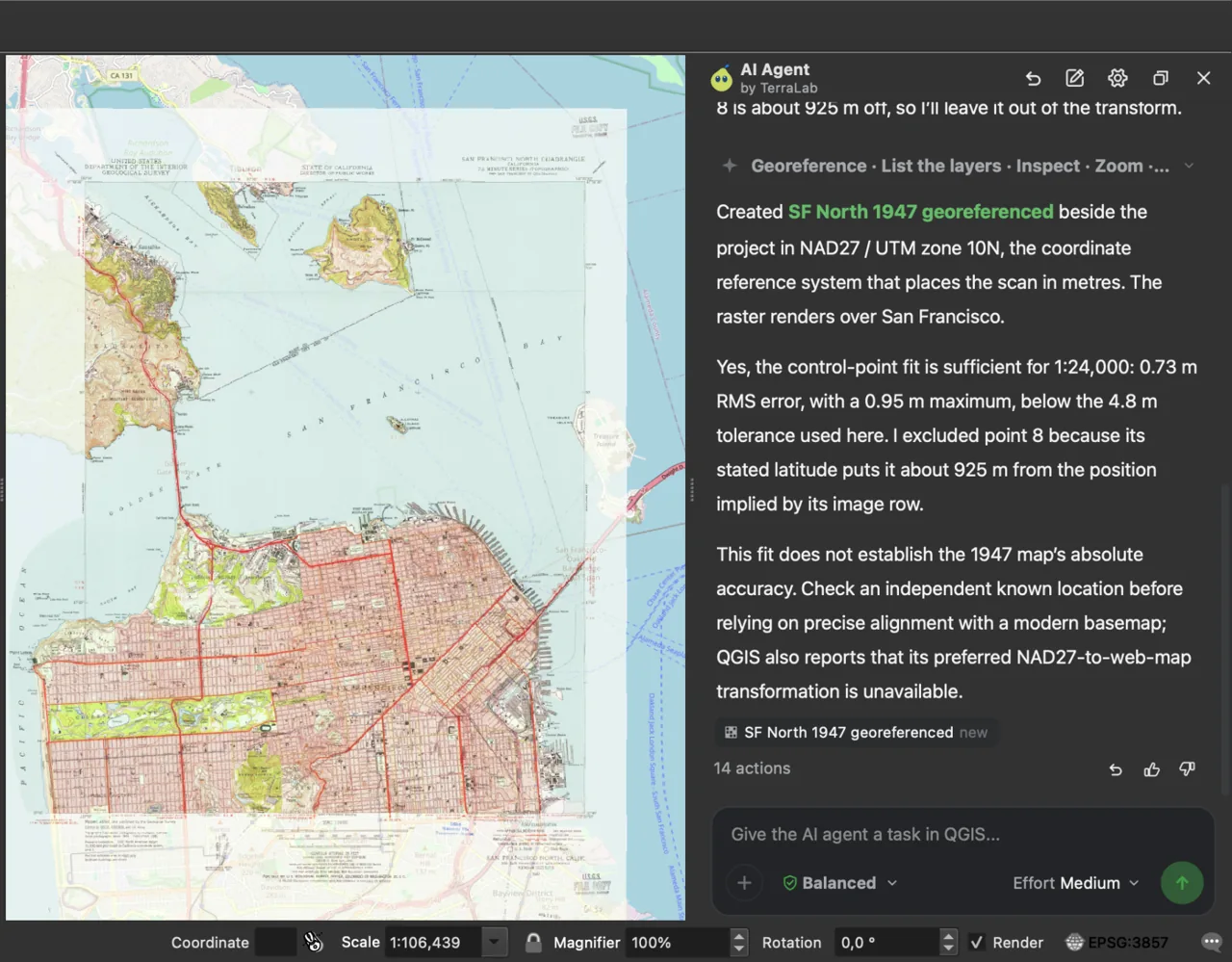1232x962 pixels.
Task: Click the Coordinate label in status bar
Action: point(210,943)
